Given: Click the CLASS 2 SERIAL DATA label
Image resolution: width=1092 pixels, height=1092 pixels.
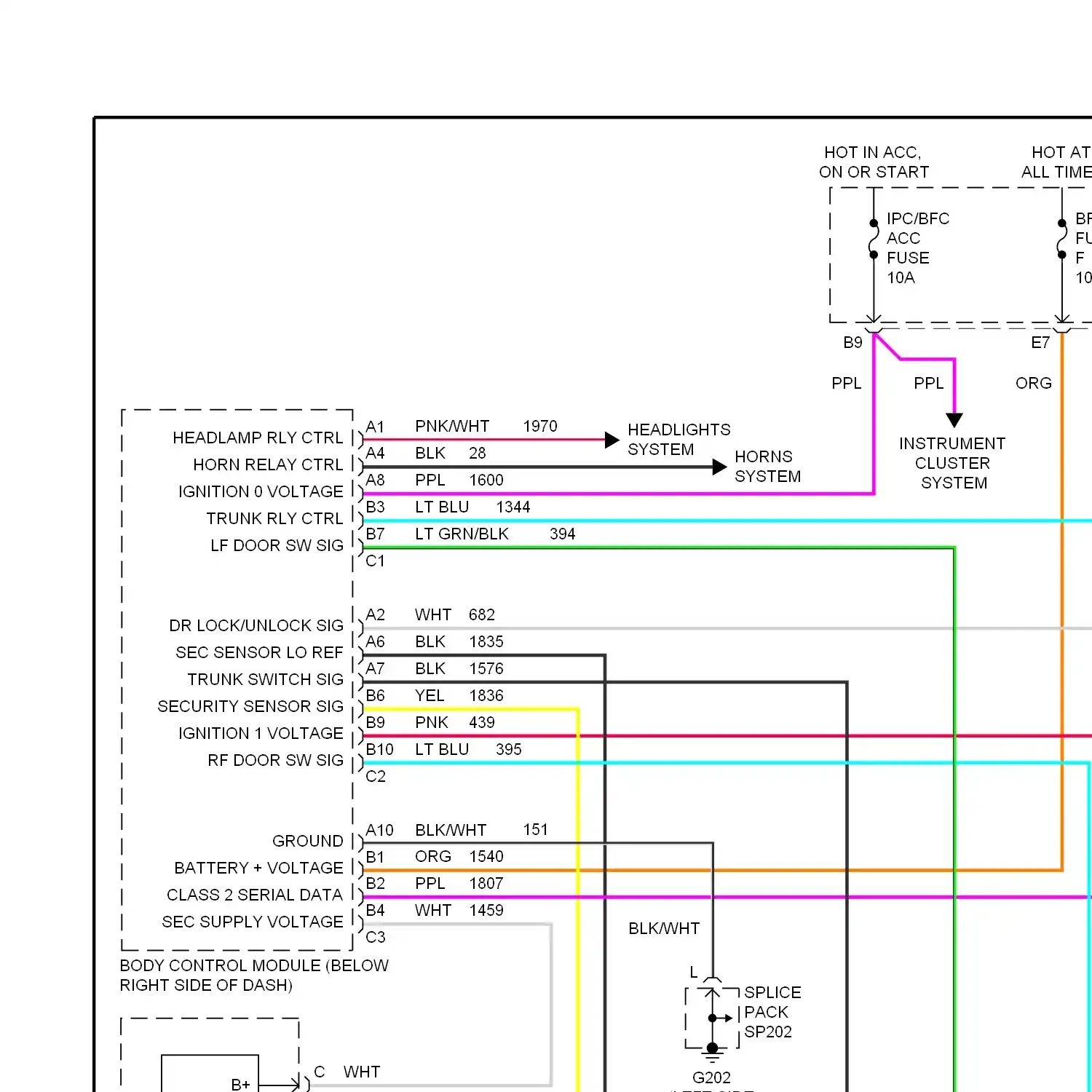Looking at the screenshot, I should [254, 895].
